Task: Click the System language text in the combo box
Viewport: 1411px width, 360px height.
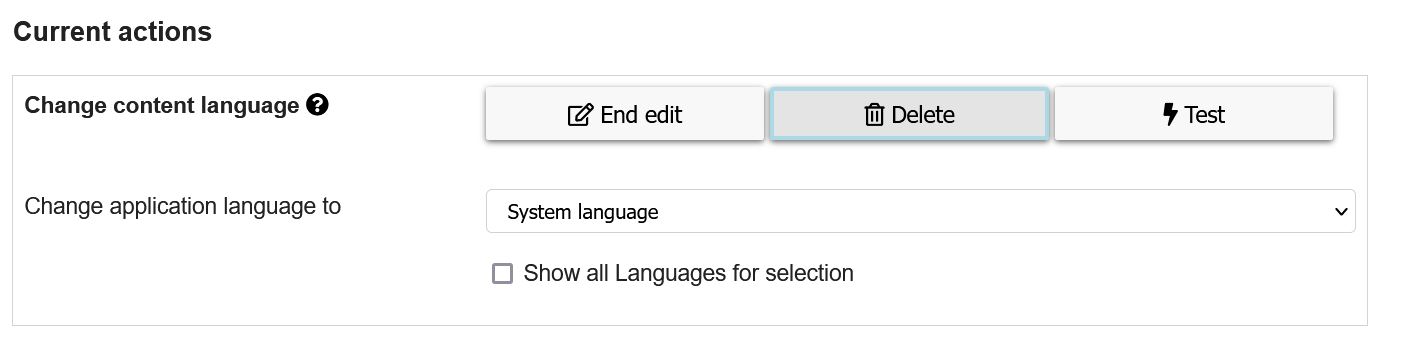Action: pyautogui.click(x=583, y=212)
